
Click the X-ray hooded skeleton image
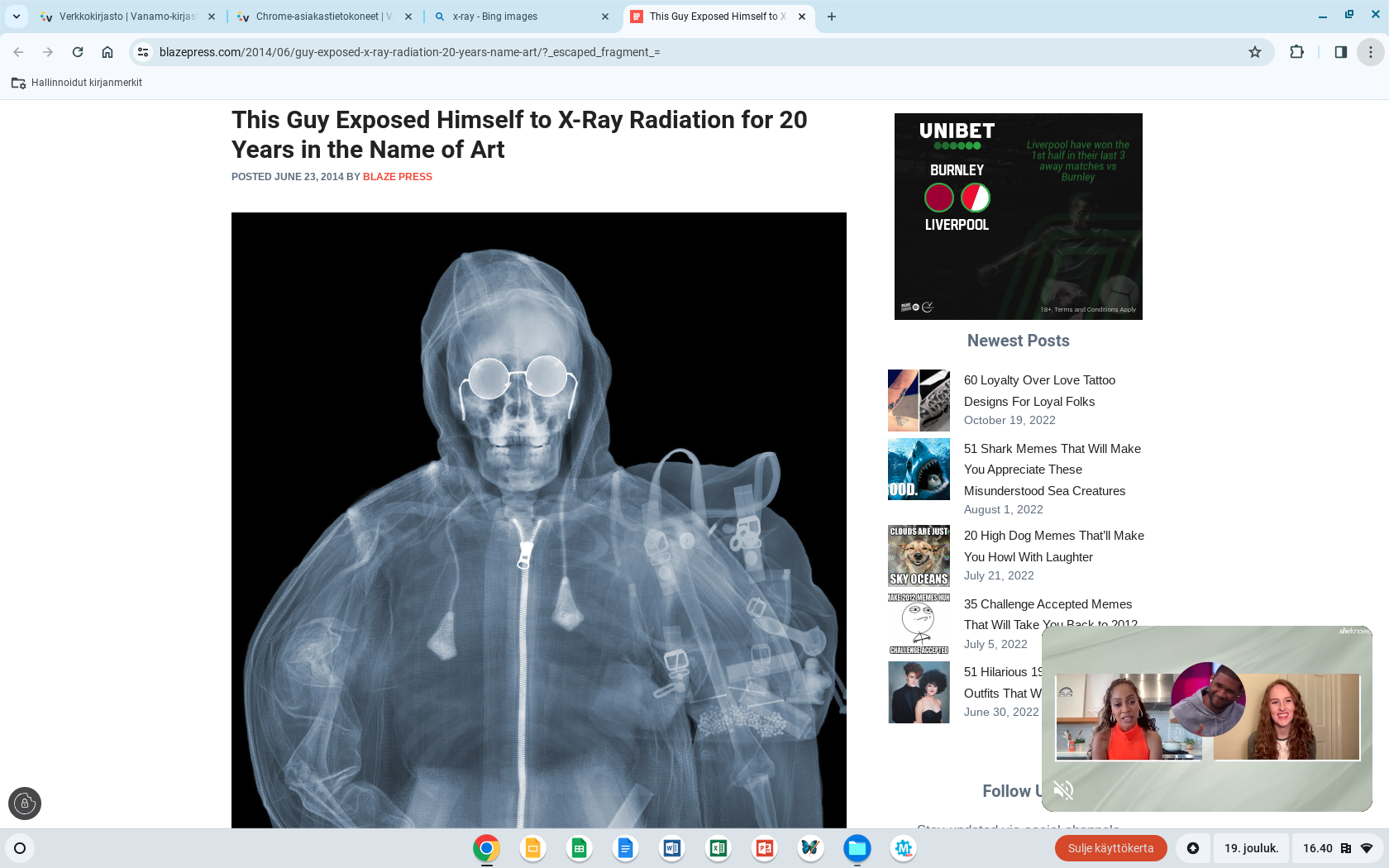coord(539,520)
